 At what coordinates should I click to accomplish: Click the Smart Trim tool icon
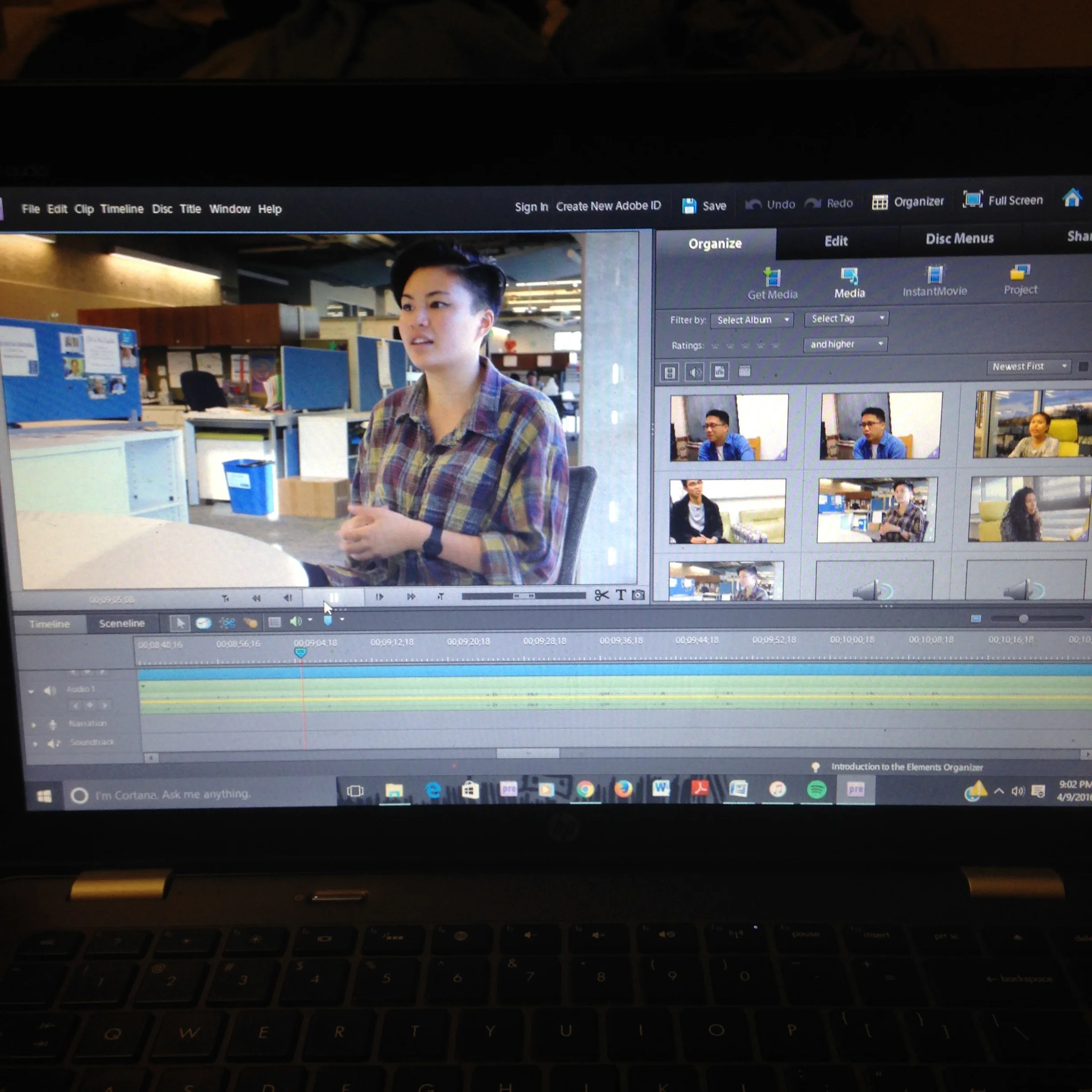[227, 623]
